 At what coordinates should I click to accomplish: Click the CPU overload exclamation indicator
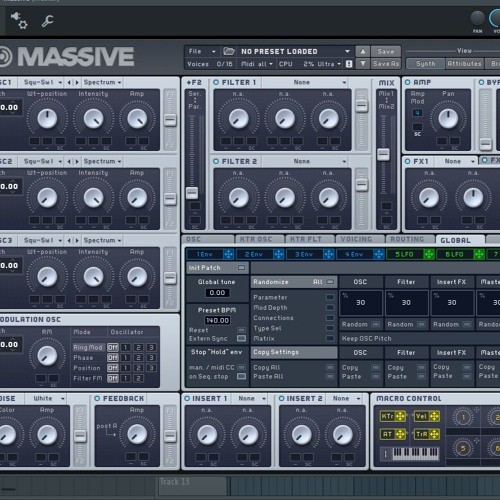tap(349, 64)
